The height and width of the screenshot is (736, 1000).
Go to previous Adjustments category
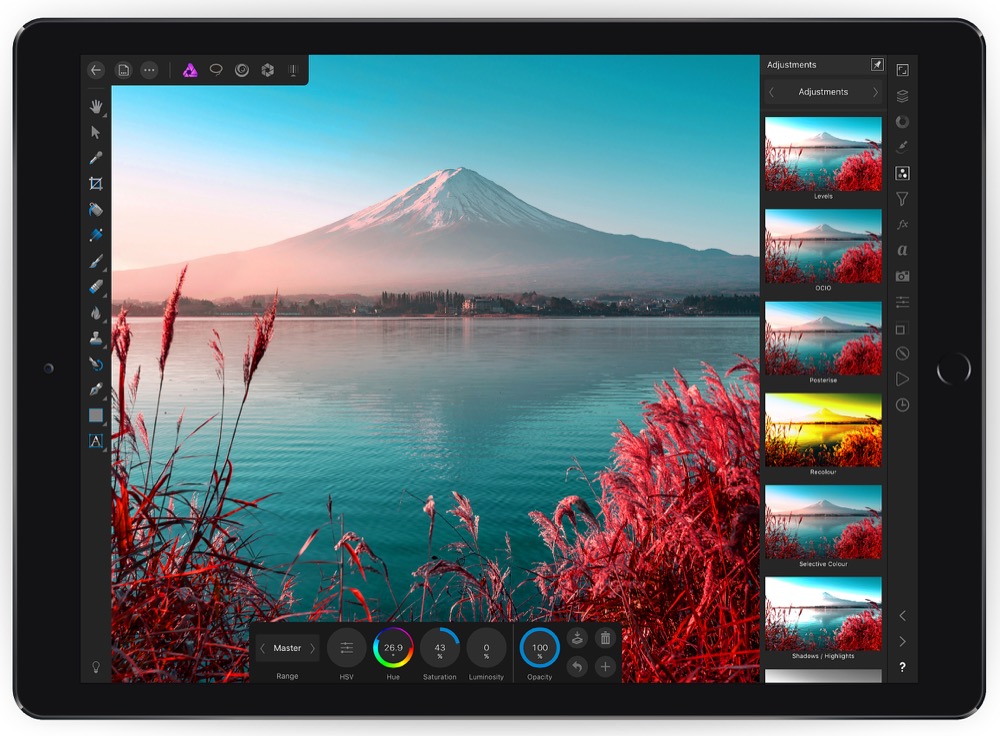click(x=771, y=92)
